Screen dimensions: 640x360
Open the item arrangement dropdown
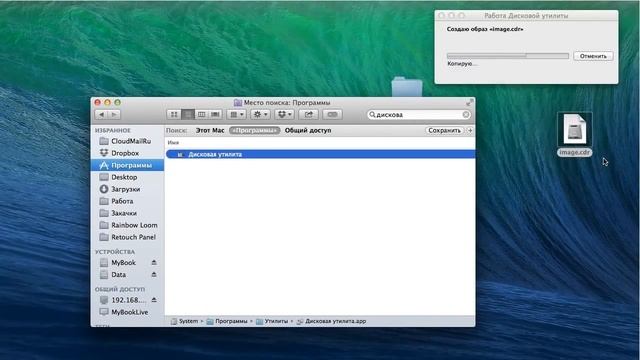click(237, 115)
